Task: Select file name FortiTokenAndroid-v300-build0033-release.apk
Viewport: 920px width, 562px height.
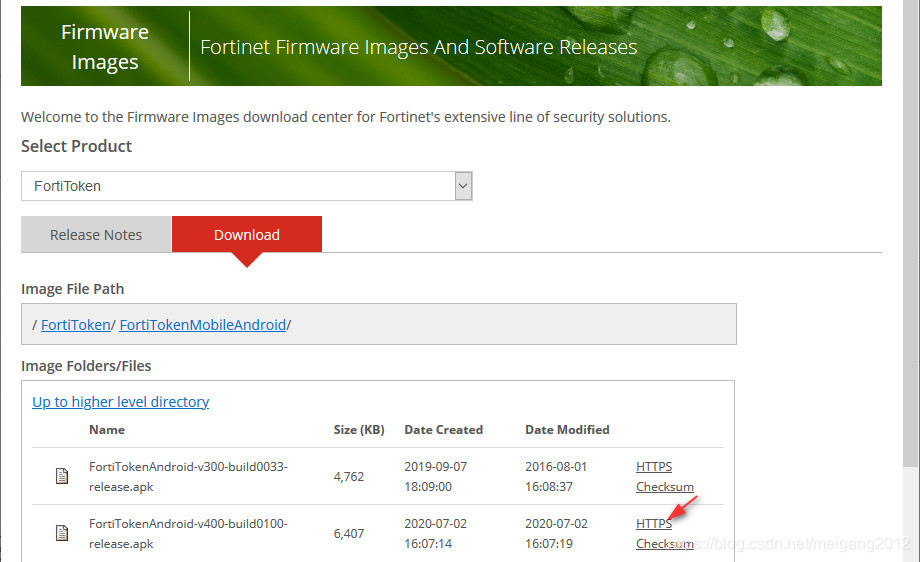Action: 188,476
